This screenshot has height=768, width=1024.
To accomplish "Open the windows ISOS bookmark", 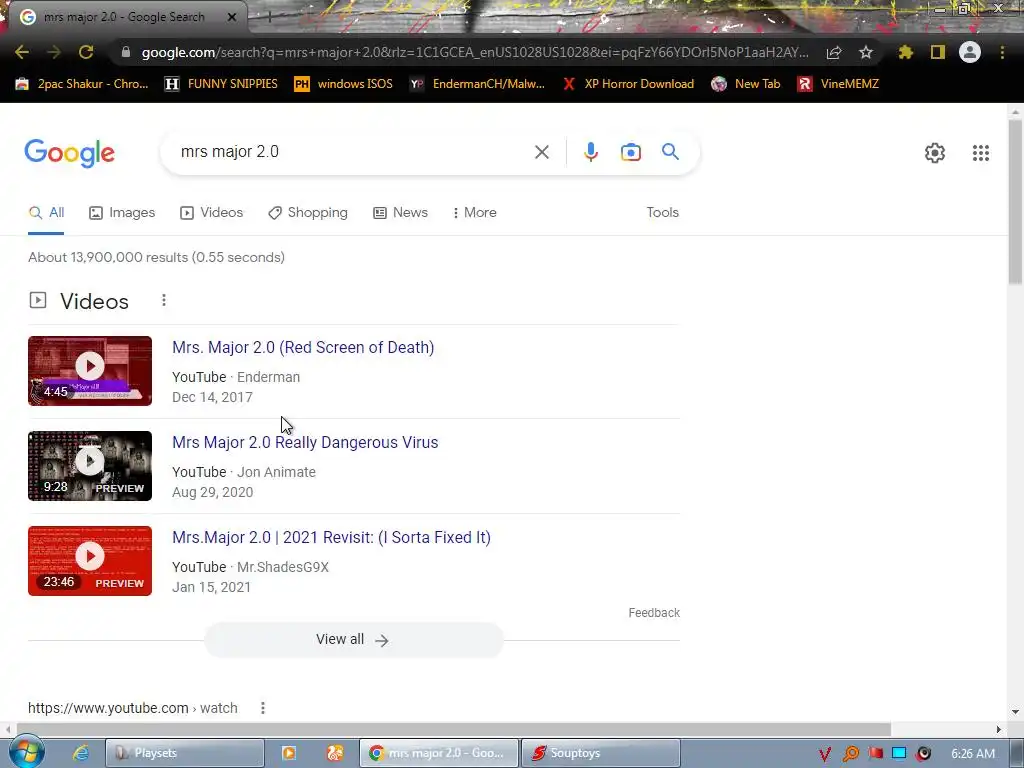I will point(344,84).
